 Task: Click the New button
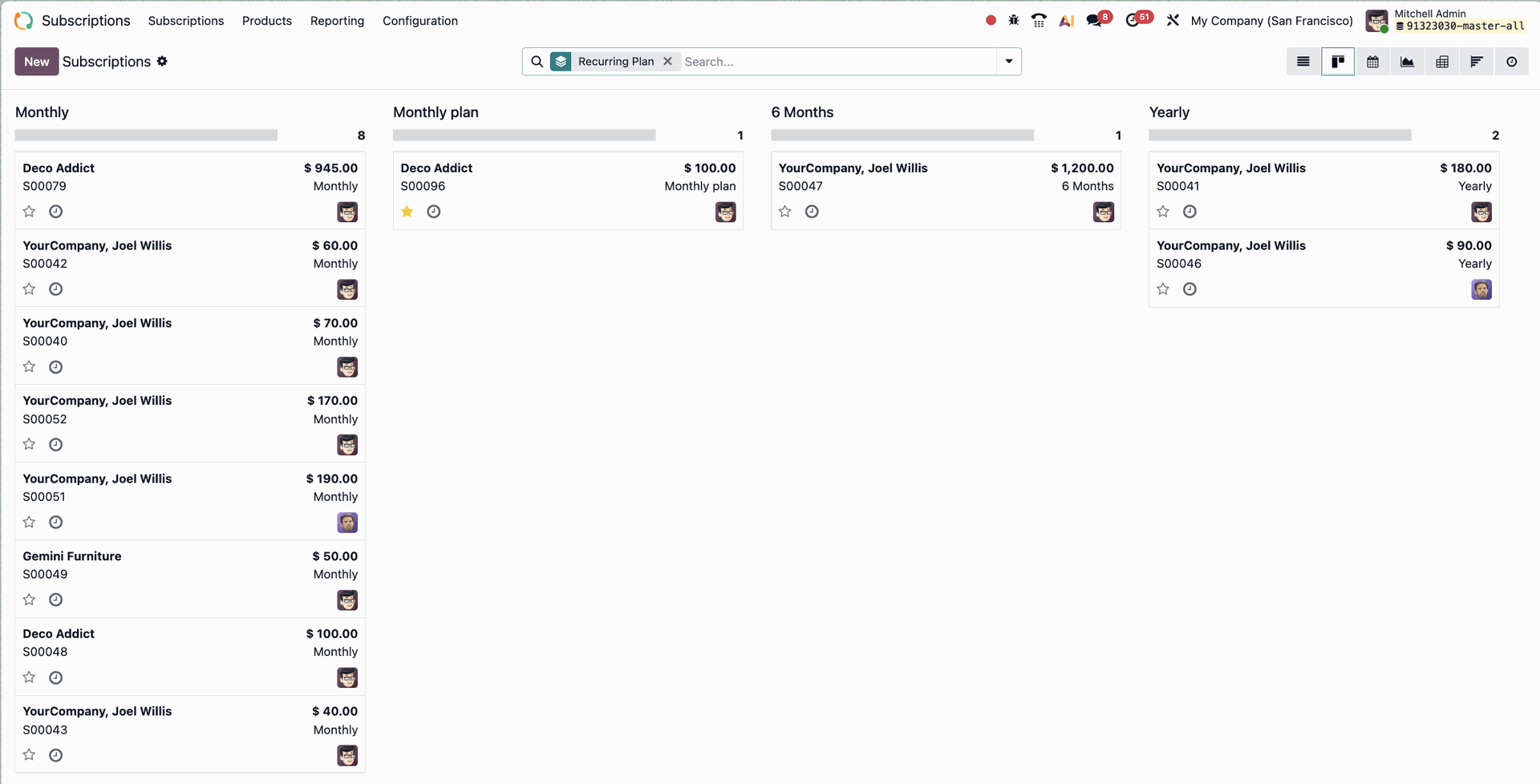tap(36, 62)
